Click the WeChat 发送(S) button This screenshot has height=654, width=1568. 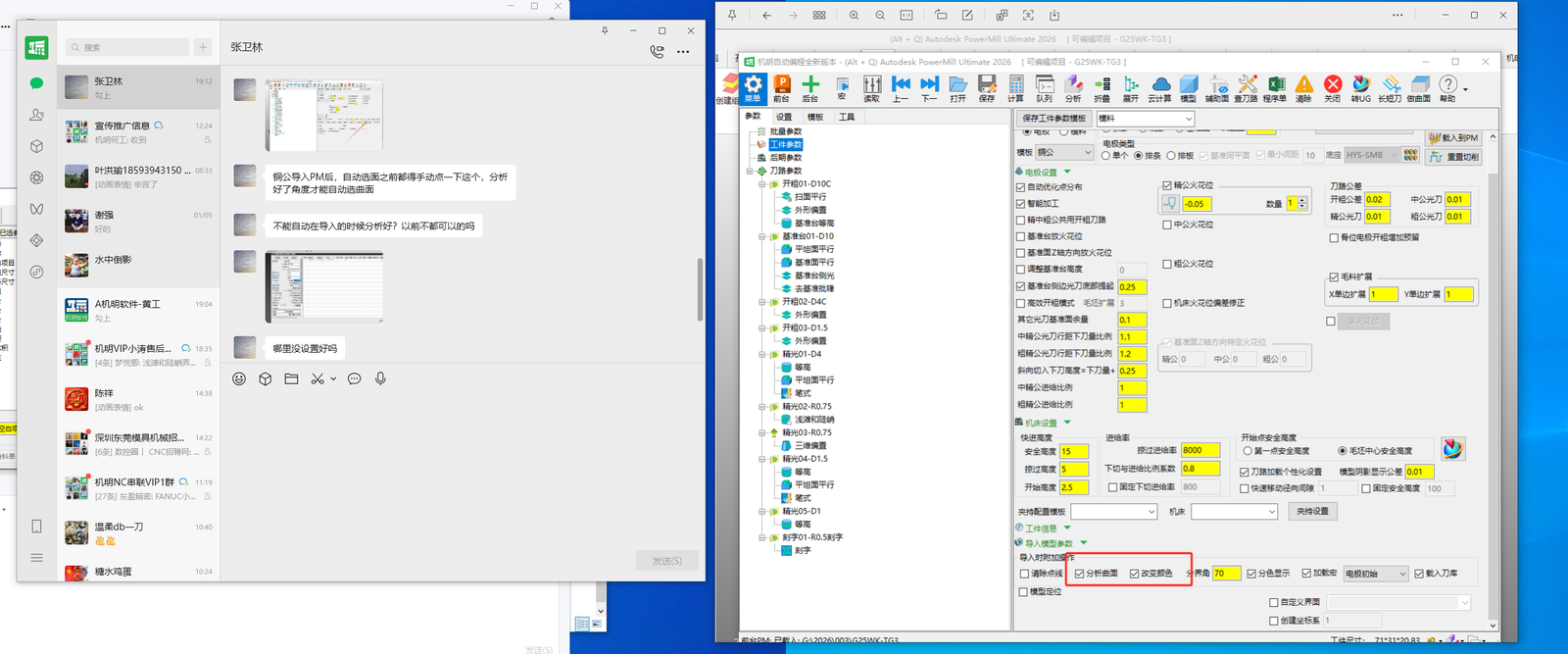click(666, 561)
